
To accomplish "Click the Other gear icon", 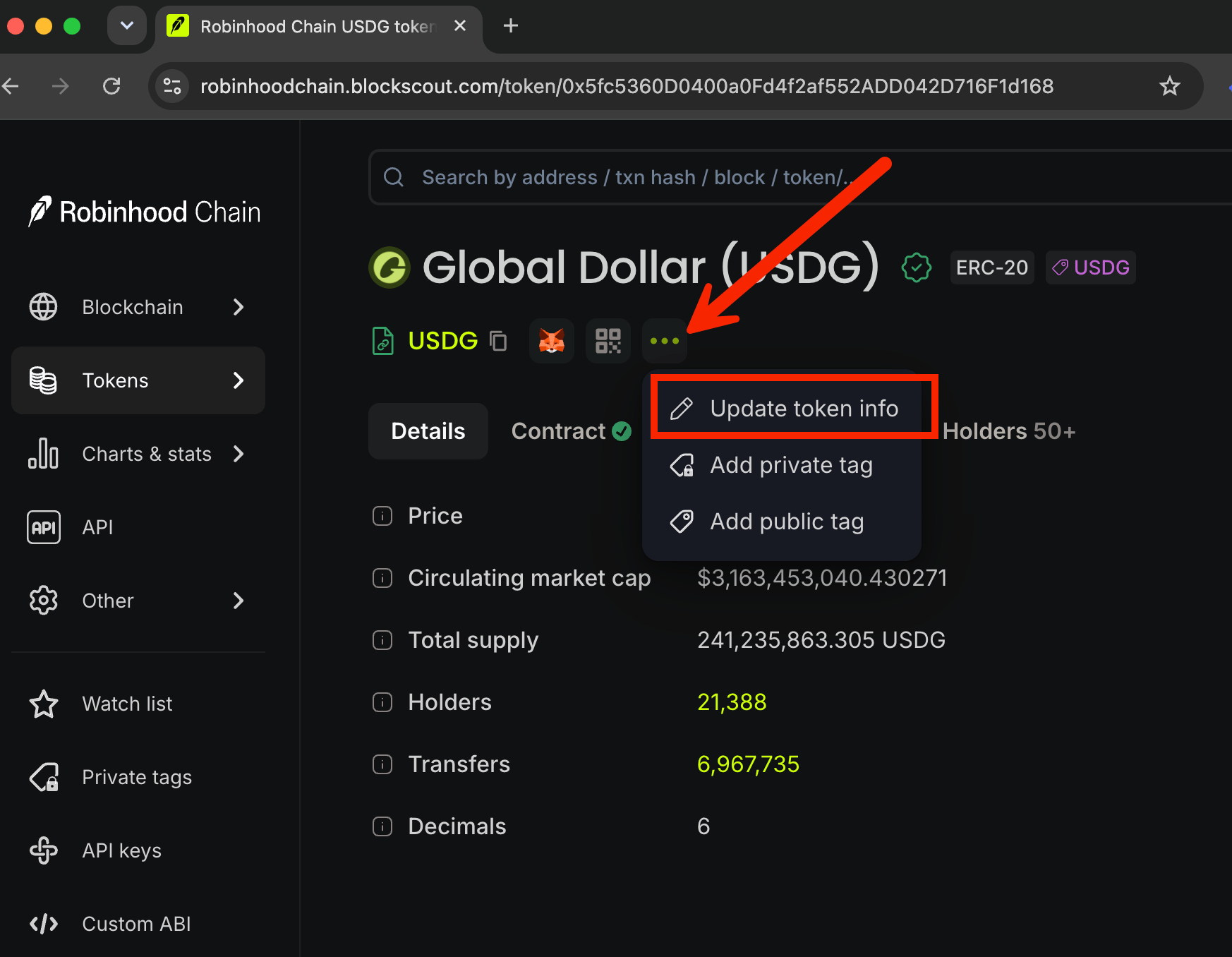I will 44,601.
